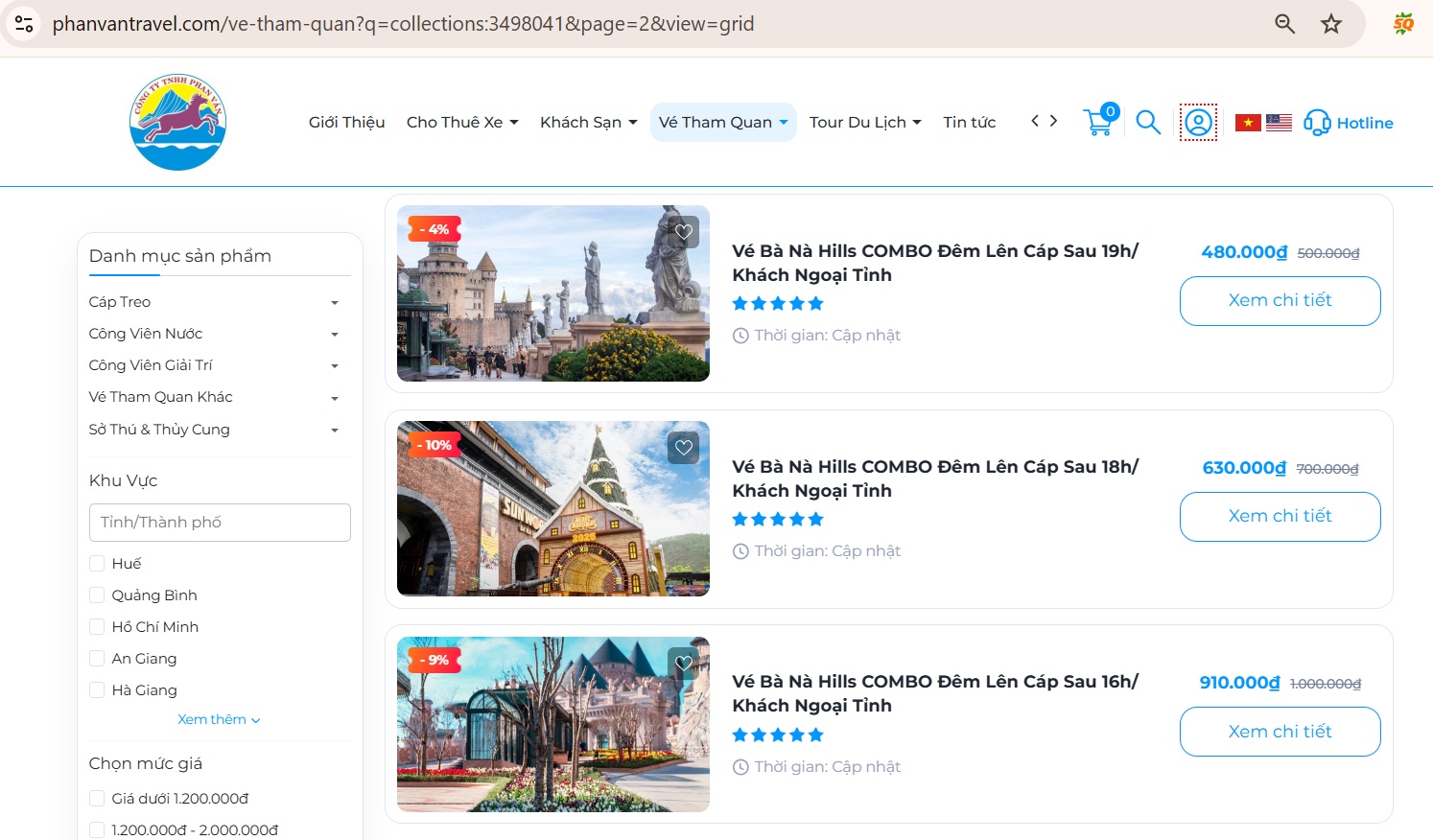
Task: Click the Phan Van company logo
Action: (x=177, y=123)
